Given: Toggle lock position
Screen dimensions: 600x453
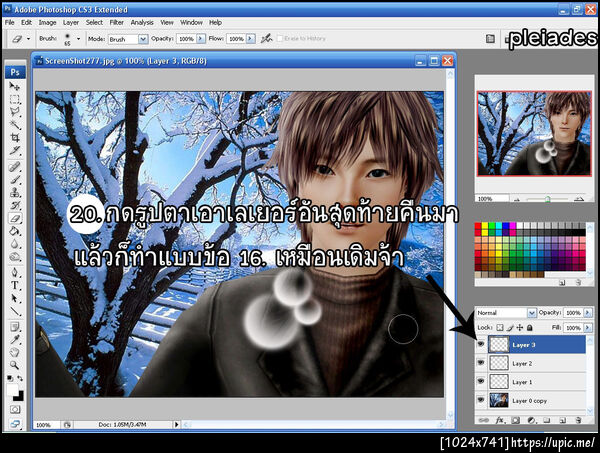Looking at the screenshot, I should click(520, 328).
